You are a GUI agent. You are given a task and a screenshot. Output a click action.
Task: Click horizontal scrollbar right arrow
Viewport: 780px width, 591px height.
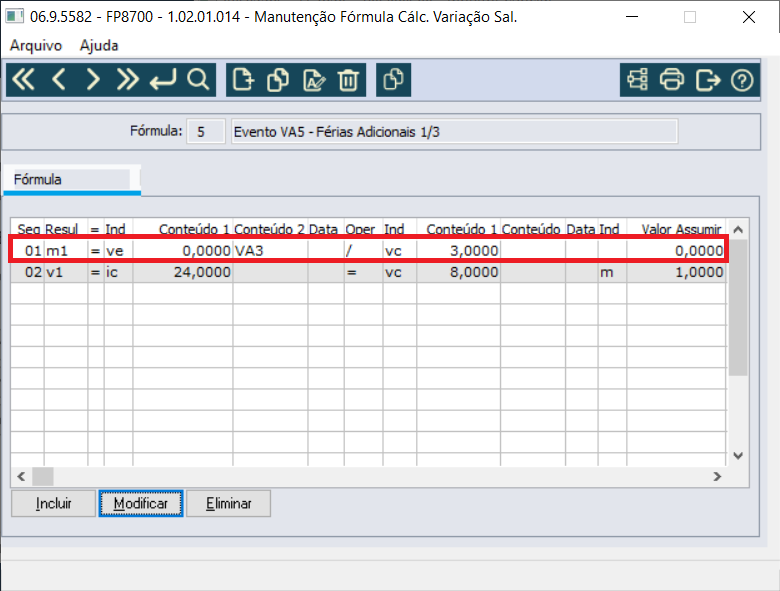(x=717, y=477)
